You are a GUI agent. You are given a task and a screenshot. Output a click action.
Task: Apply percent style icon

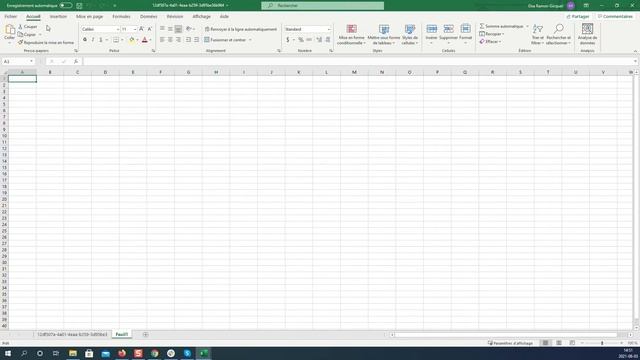click(x=301, y=40)
